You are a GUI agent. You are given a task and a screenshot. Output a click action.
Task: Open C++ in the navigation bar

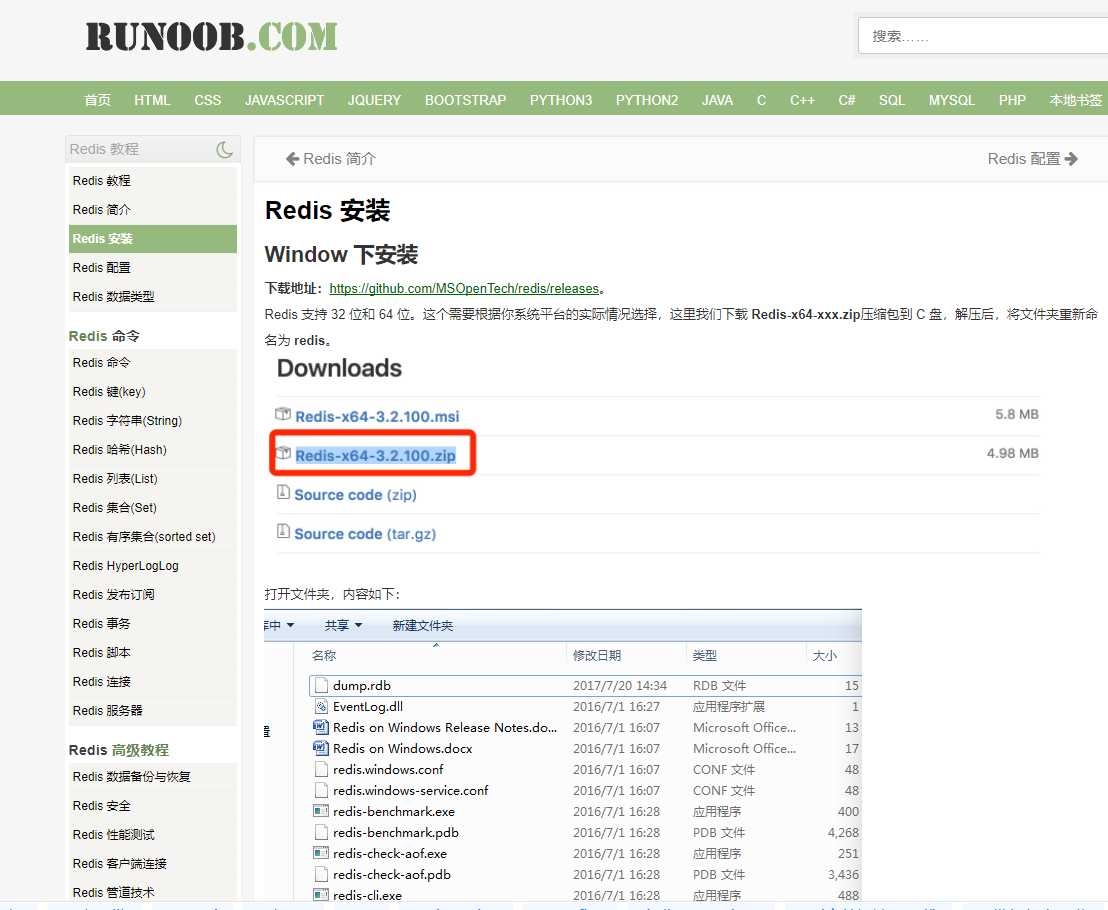(x=802, y=100)
